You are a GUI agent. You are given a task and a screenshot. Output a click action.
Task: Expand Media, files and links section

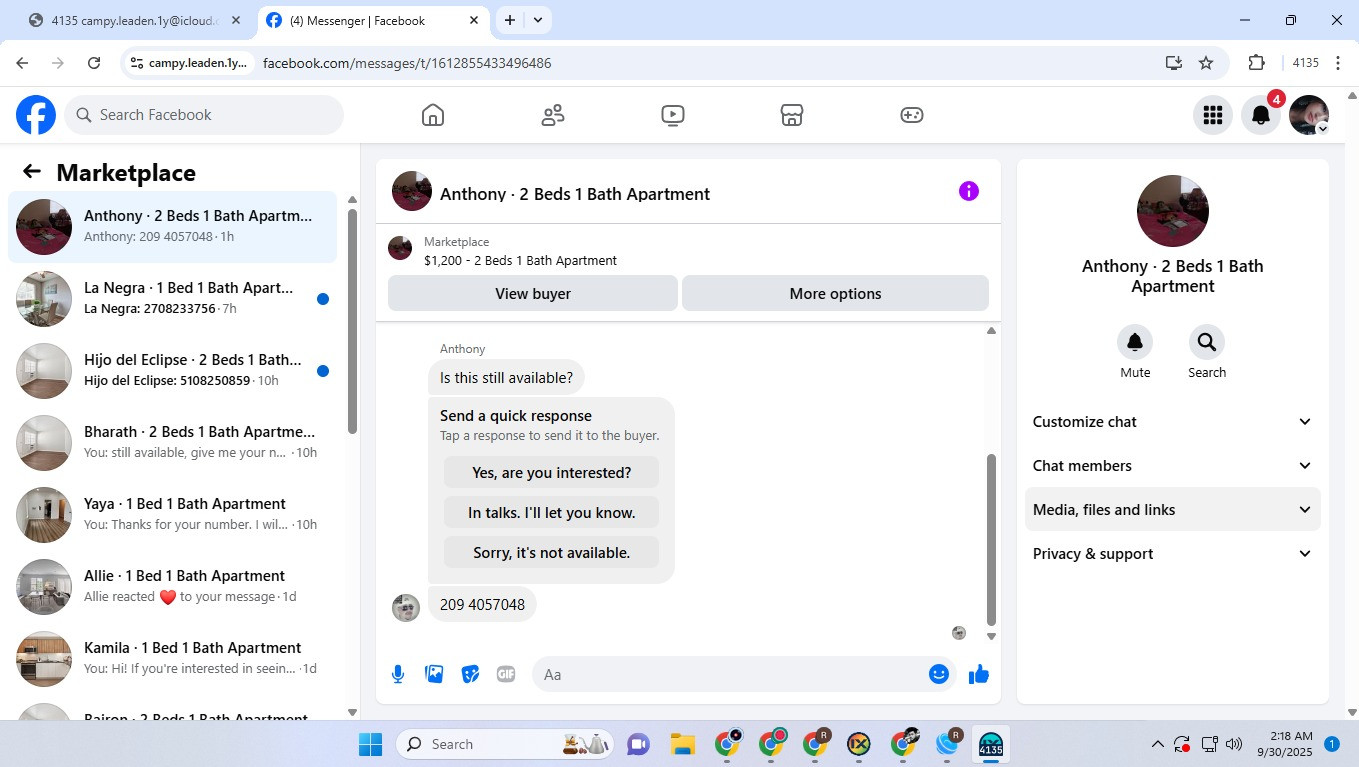pos(1173,510)
